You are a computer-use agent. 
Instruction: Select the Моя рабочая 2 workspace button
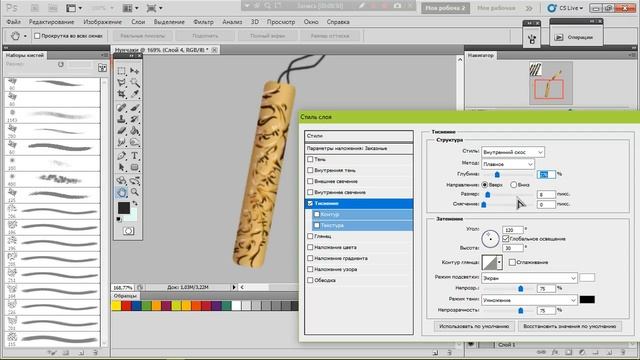pos(445,8)
